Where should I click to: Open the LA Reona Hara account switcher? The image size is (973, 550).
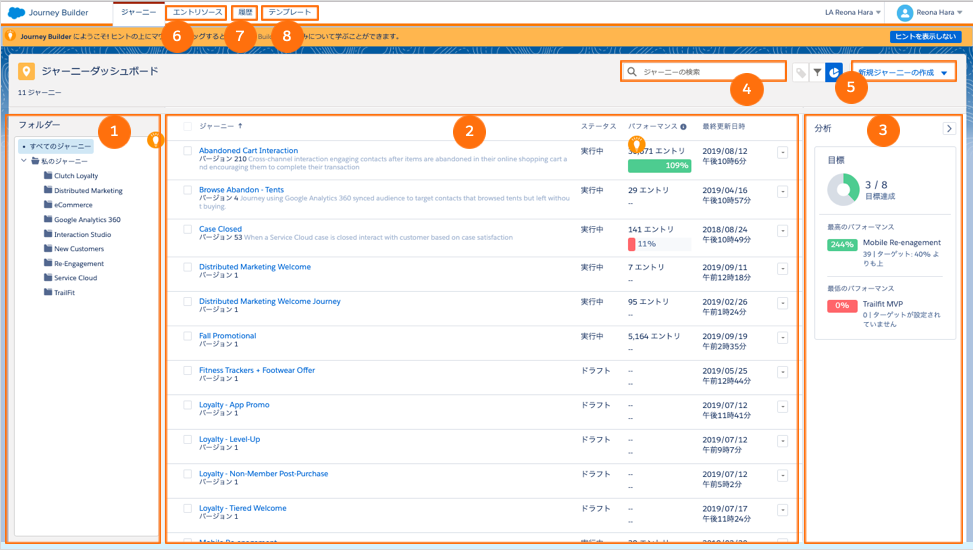click(853, 12)
